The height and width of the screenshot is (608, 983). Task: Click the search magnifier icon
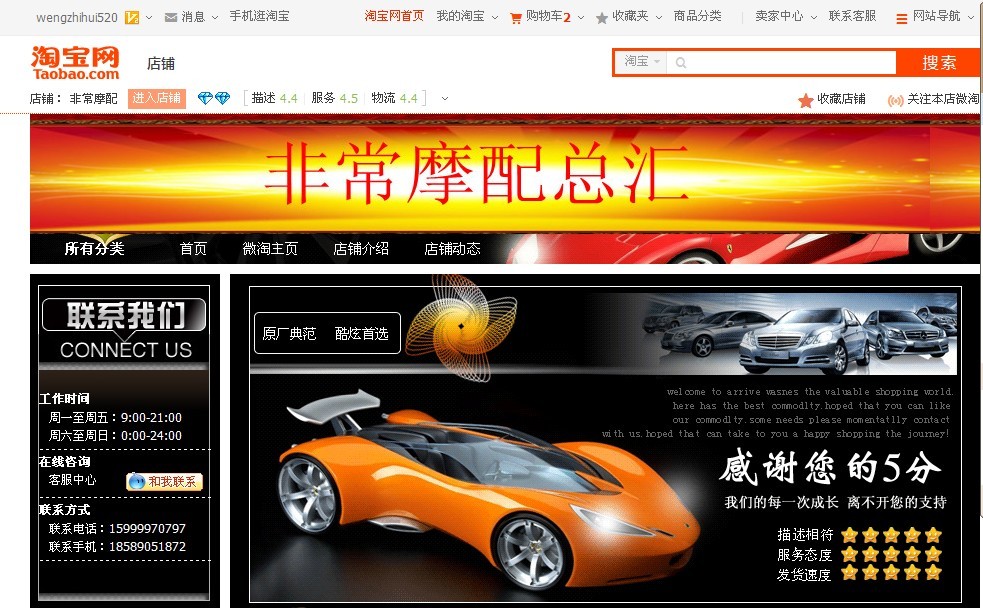tap(681, 63)
